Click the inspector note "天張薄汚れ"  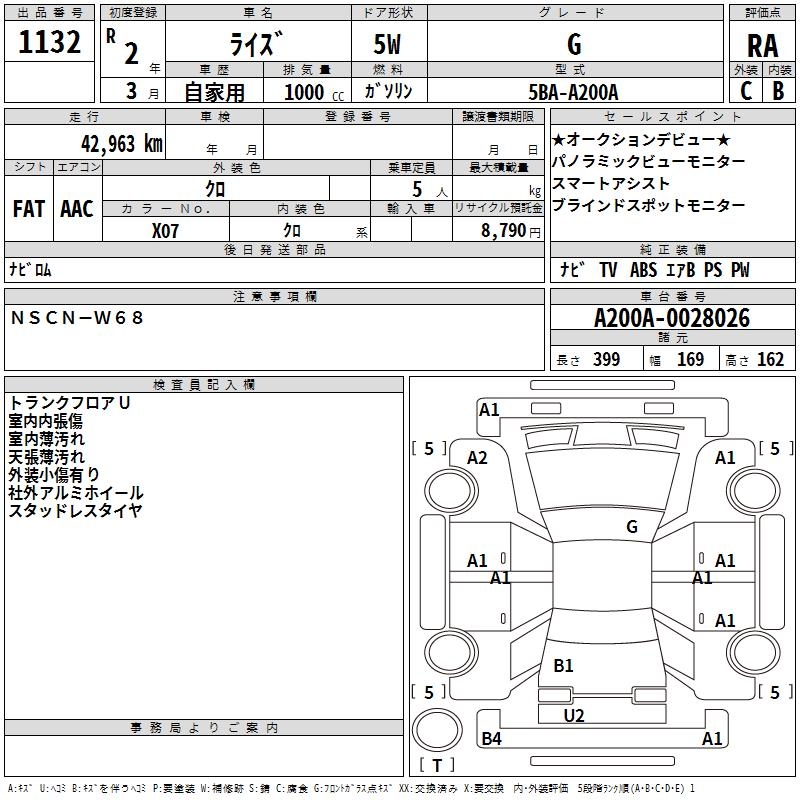(x=46, y=457)
